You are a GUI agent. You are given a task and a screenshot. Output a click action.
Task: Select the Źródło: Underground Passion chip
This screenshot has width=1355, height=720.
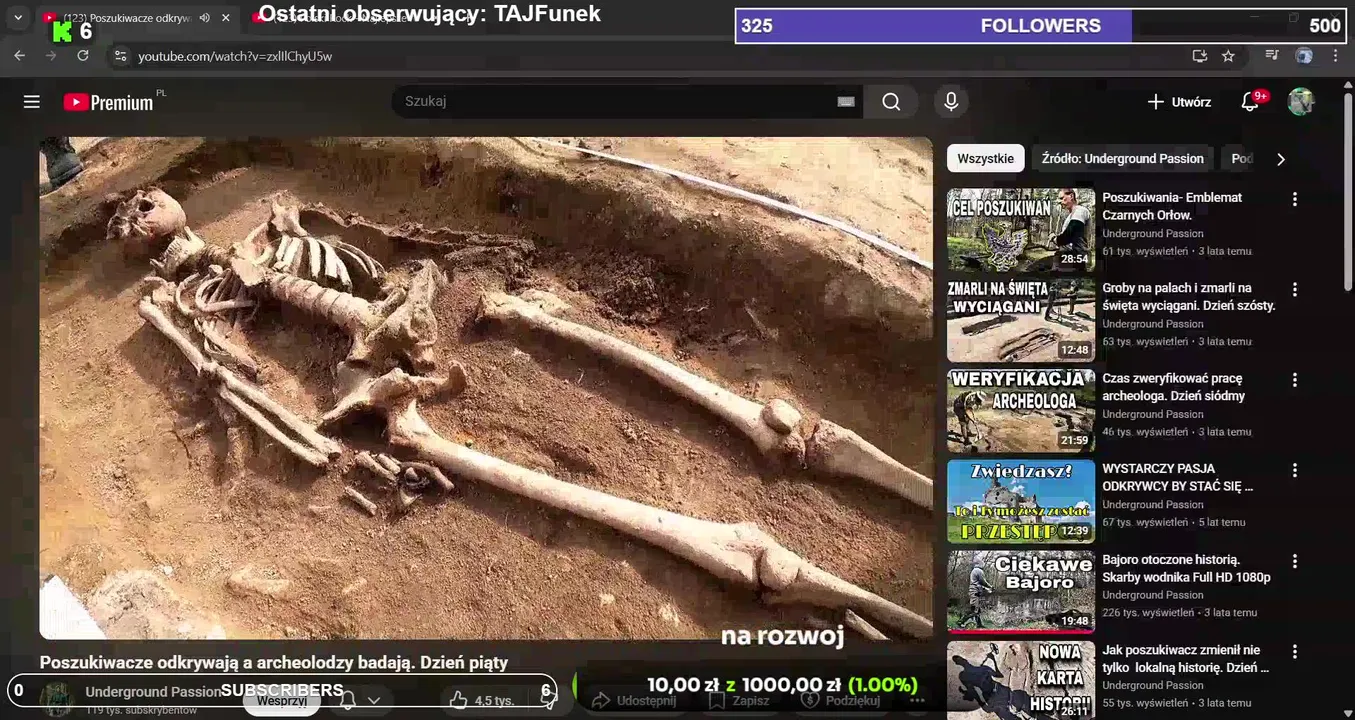pos(1122,158)
